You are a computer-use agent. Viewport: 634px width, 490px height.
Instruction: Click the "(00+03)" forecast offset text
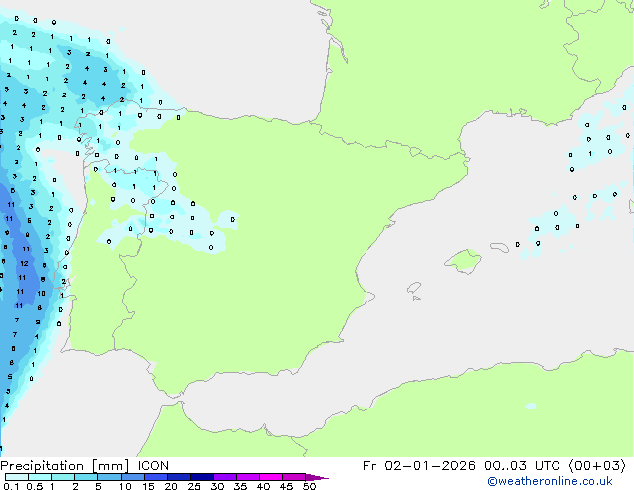click(597, 466)
